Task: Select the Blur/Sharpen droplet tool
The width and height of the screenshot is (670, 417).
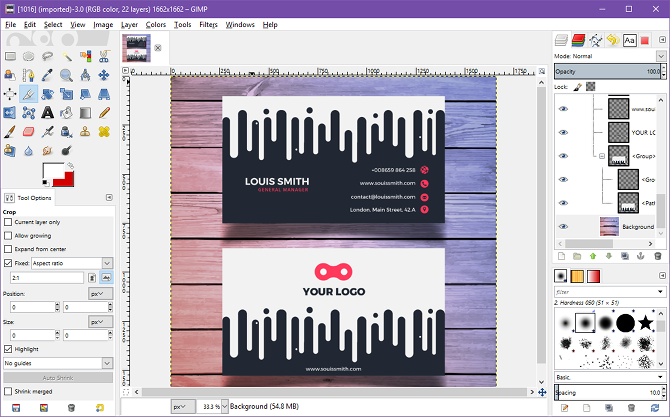Action: (29, 150)
